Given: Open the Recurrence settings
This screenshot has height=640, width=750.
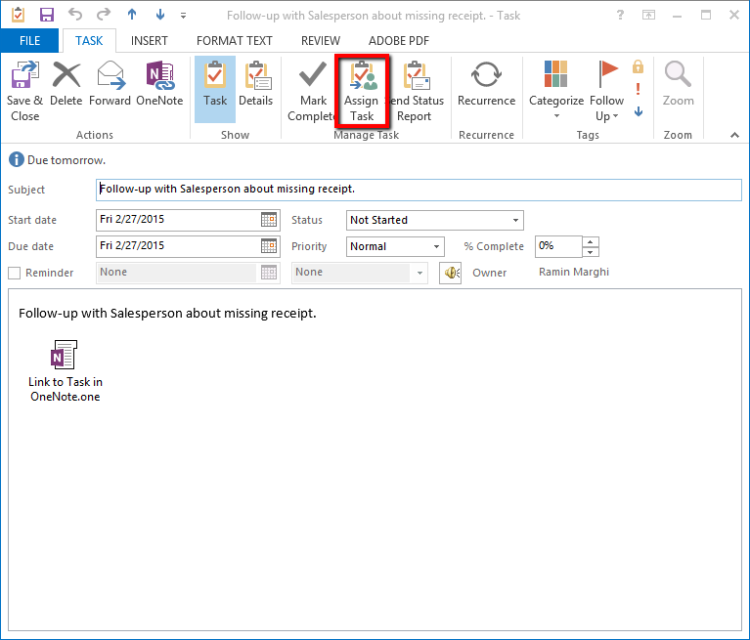Looking at the screenshot, I should click(486, 84).
